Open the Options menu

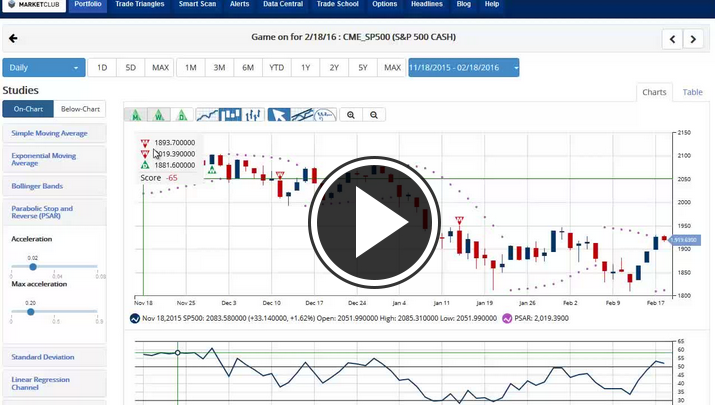coord(384,5)
